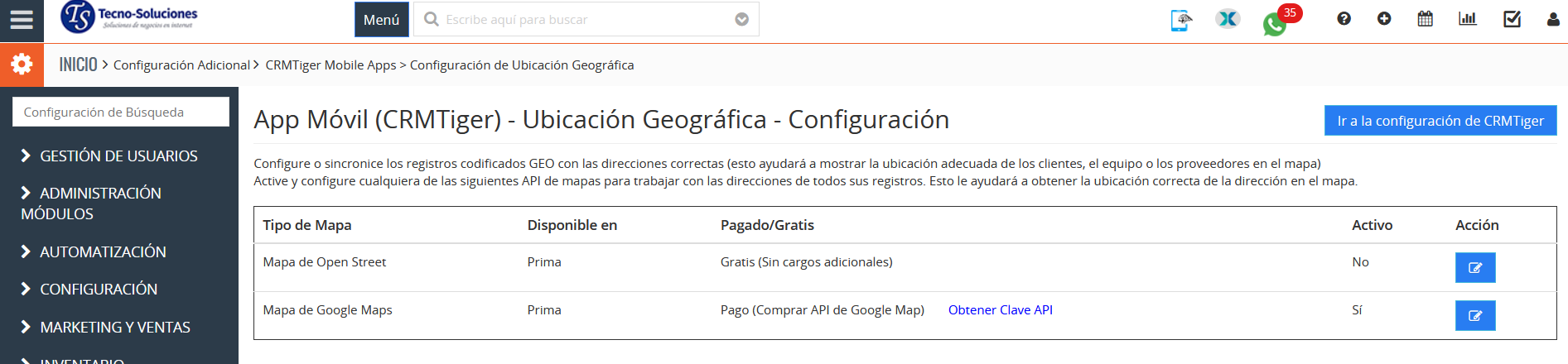Click the help question mark icon
This screenshot has width=1568, height=364.
click(1344, 19)
